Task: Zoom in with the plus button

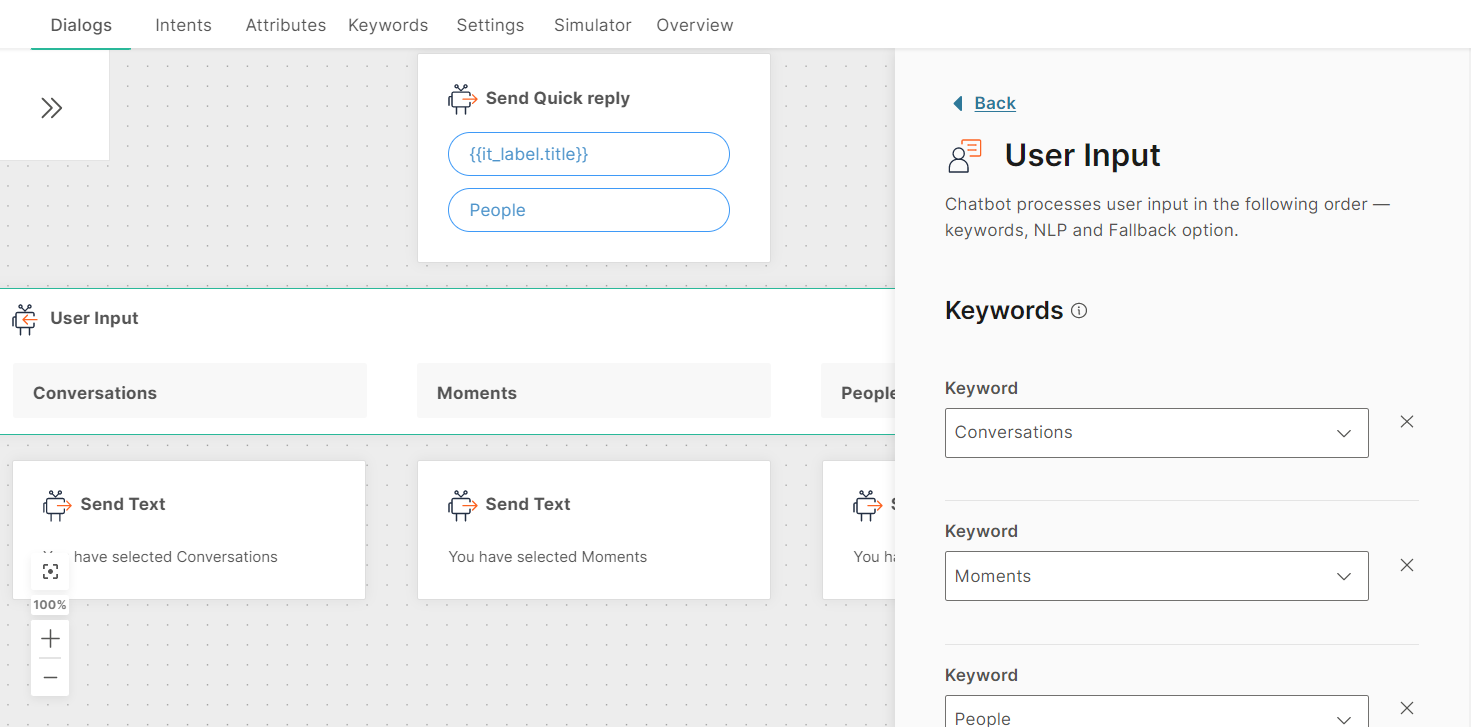Action: 51,639
